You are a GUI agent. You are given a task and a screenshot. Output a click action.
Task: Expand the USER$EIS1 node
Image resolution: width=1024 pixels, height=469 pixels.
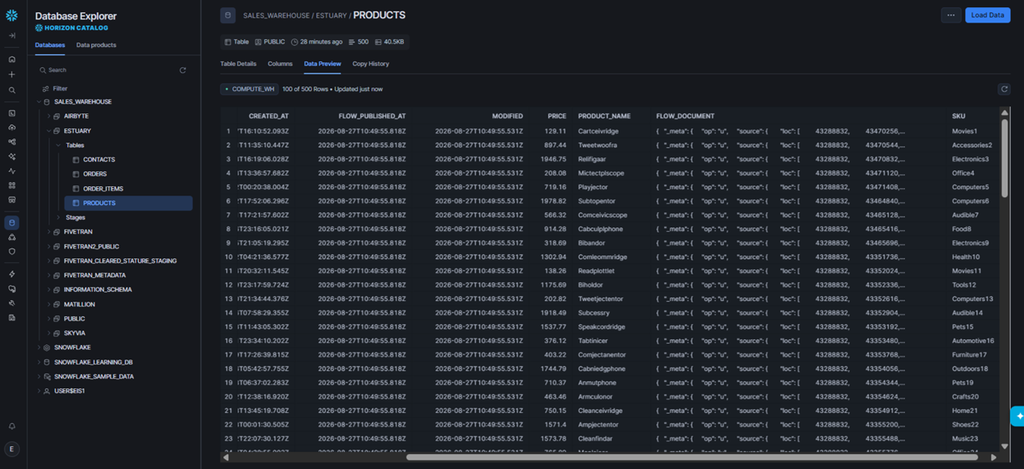point(39,391)
